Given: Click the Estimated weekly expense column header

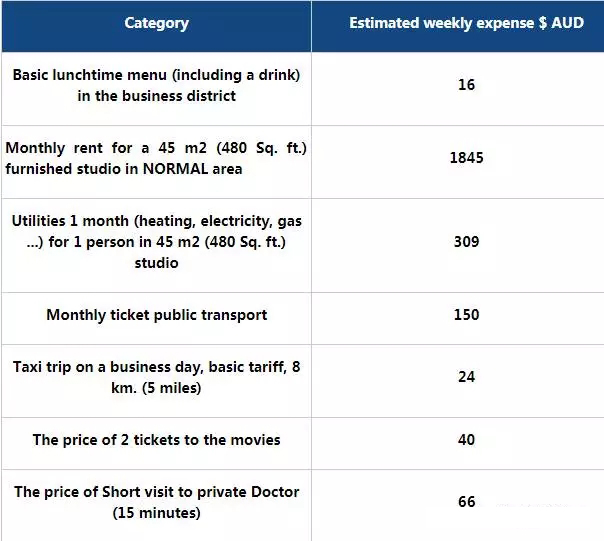Looking at the screenshot, I should tap(457, 23).
